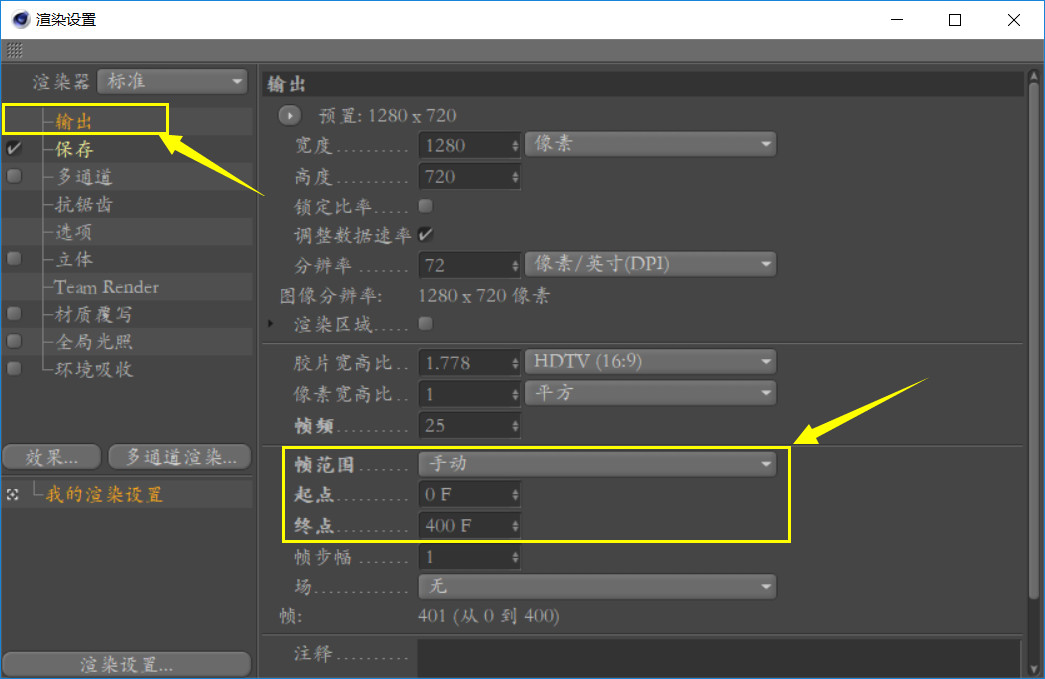Click the 分辨率 field showing 72
Screen dimensions: 1045x679
click(465, 265)
